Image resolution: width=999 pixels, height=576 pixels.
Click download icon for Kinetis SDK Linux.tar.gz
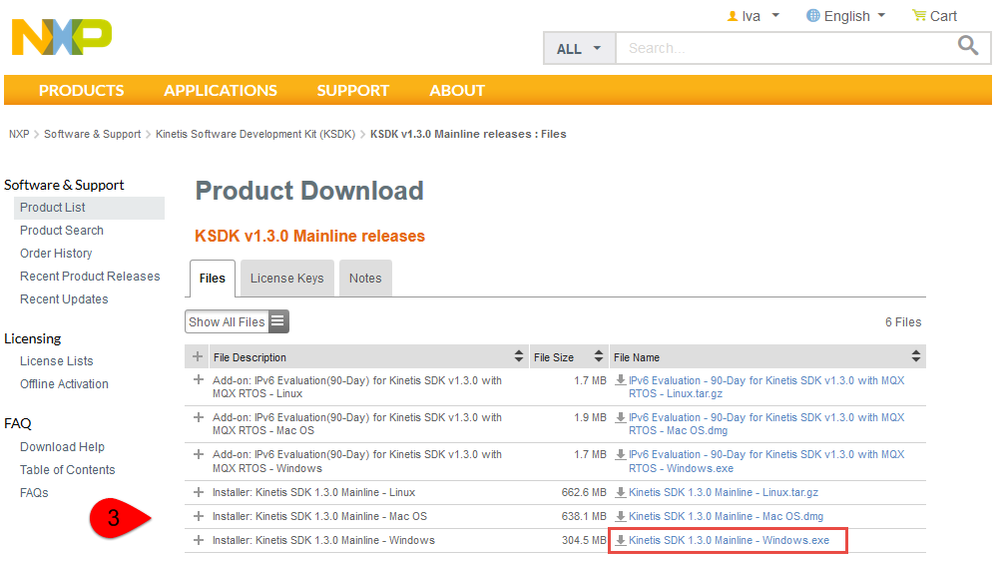[x=620, y=493]
